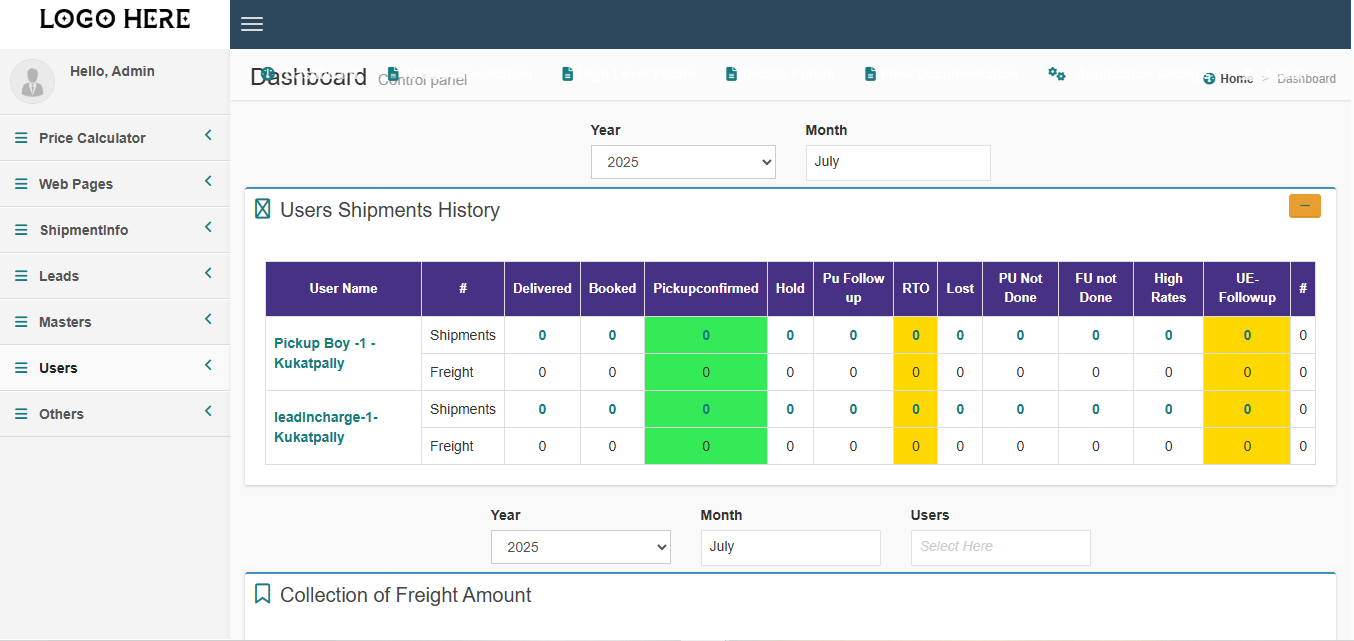1354x641 pixels.
Task: Click the Admin avatar picture
Action: (x=32, y=81)
